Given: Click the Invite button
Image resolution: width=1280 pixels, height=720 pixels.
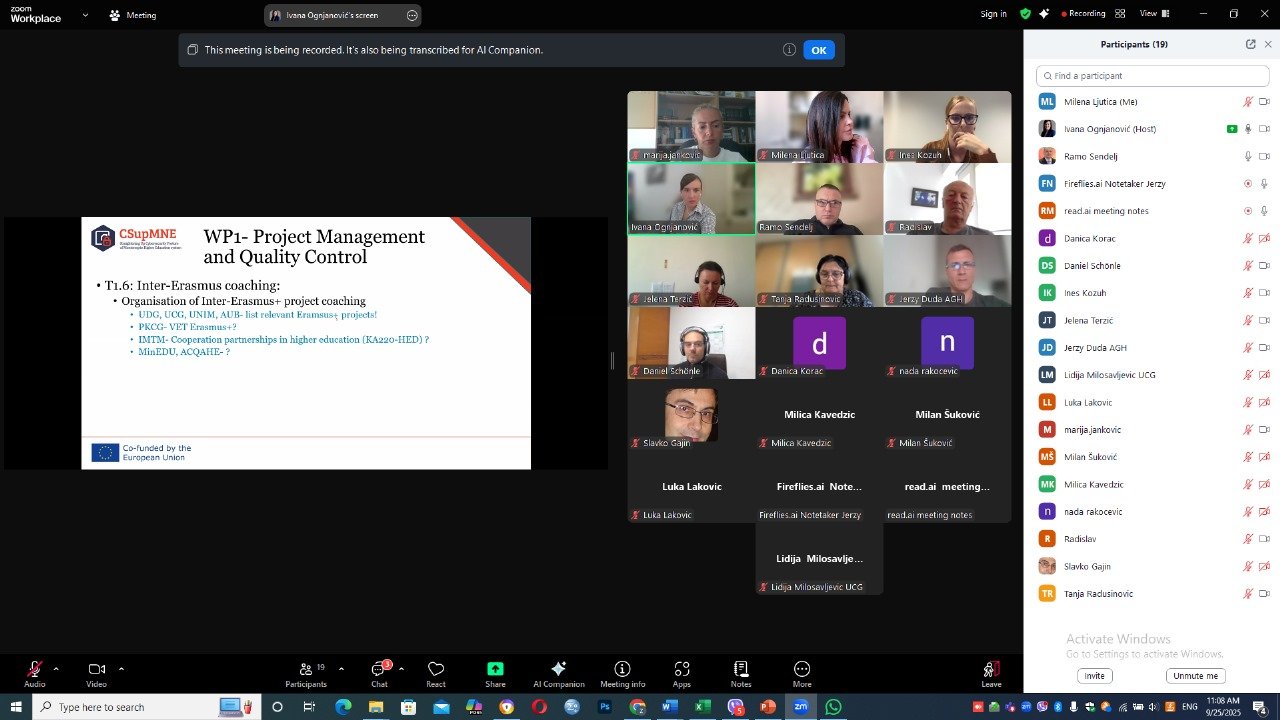Looking at the screenshot, I should pos(1095,676).
